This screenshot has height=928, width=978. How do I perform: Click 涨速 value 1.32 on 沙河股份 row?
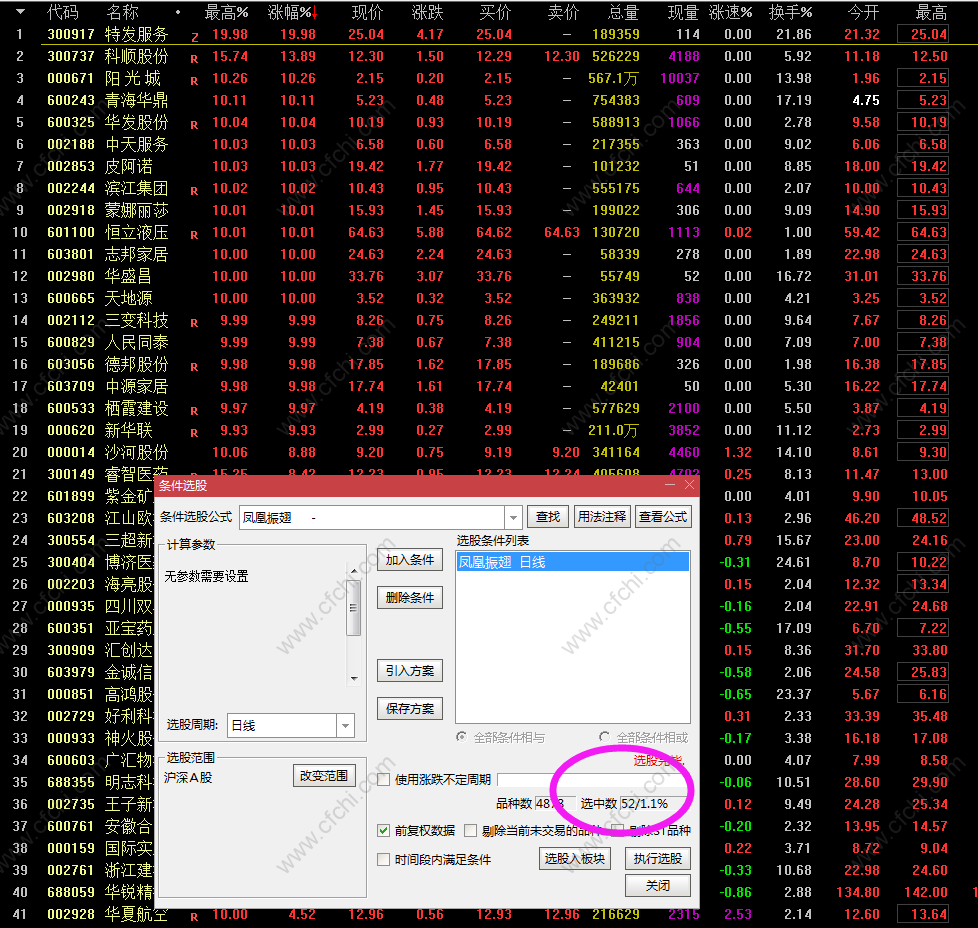point(738,452)
